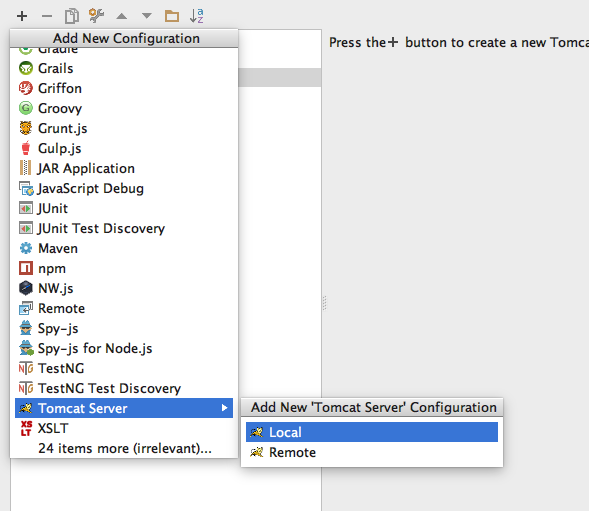
Task: Select the Tomcat Server menu item
Action: [124, 408]
